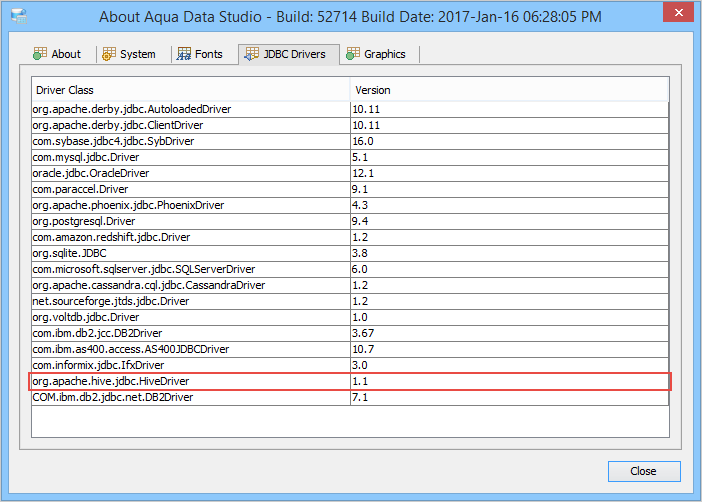Select org.sqlite.JDBC row
Viewport: 702px width, 502px height.
coord(350,253)
